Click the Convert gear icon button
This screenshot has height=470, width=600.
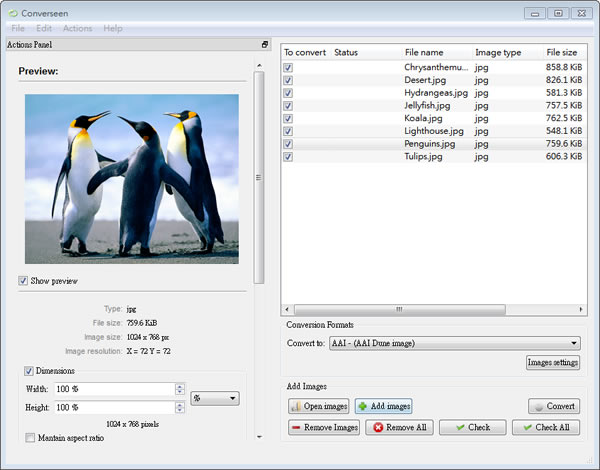(539, 407)
